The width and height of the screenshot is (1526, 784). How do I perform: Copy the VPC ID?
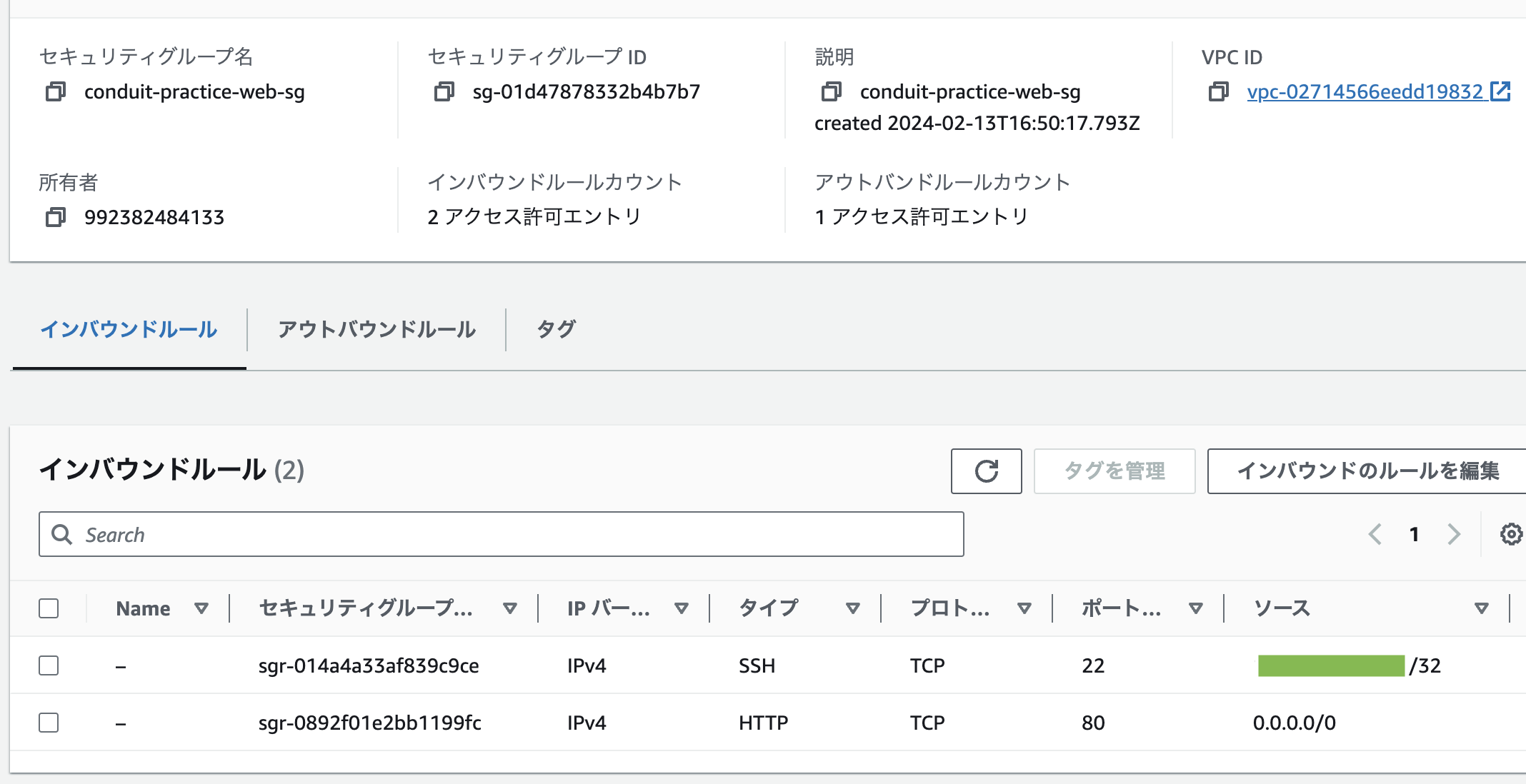tap(1218, 91)
